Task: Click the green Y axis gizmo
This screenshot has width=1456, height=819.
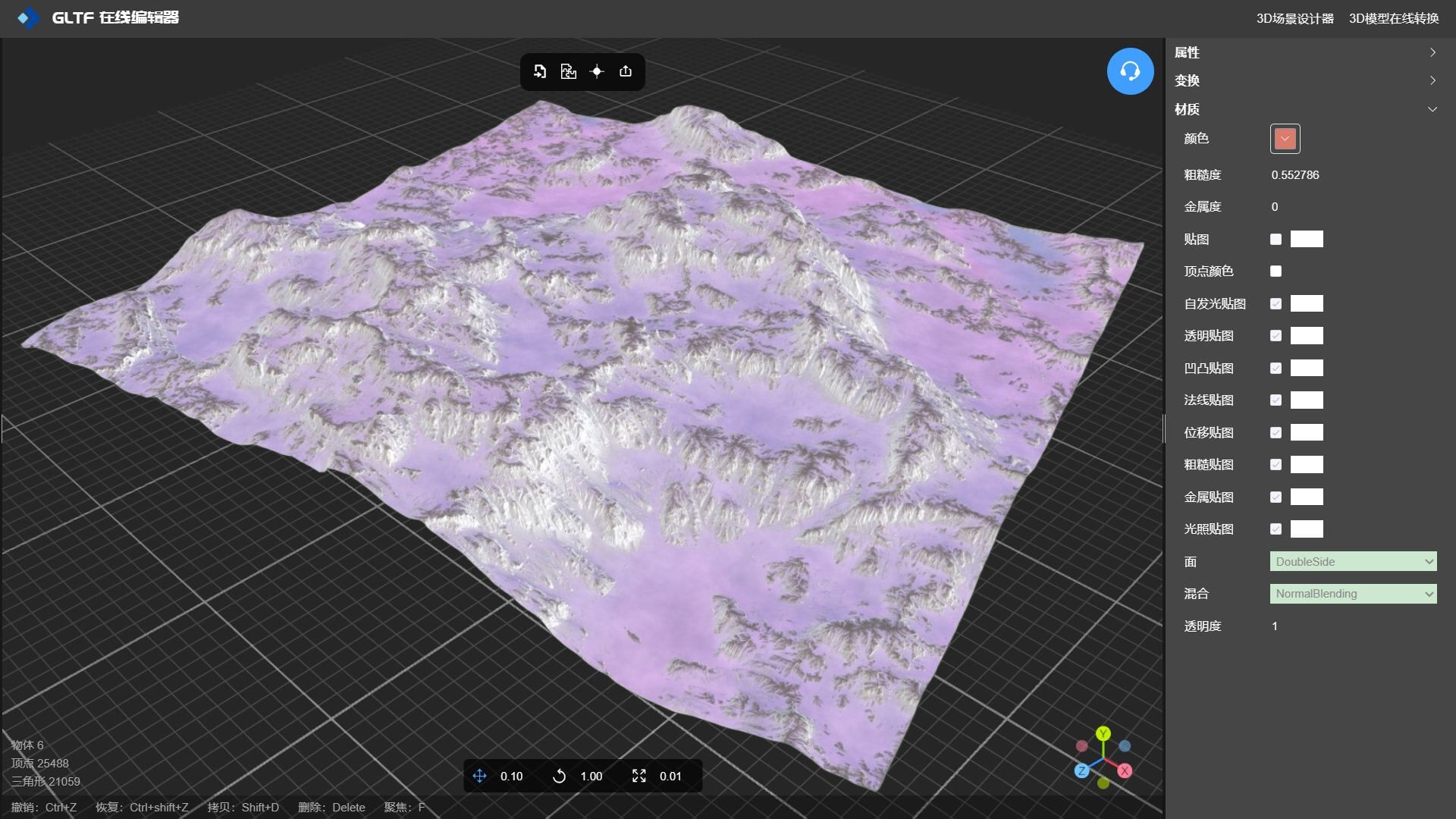Action: (x=1103, y=733)
